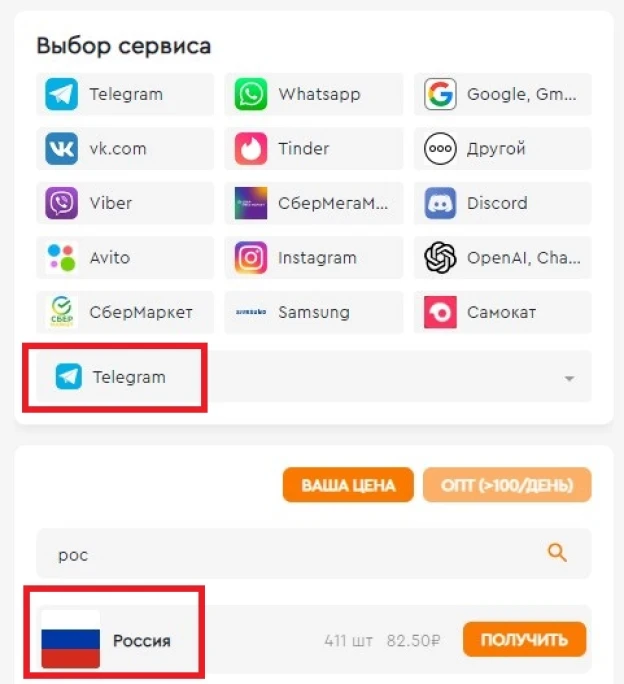
Task: Select the Viber service icon
Action: click(62, 203)
